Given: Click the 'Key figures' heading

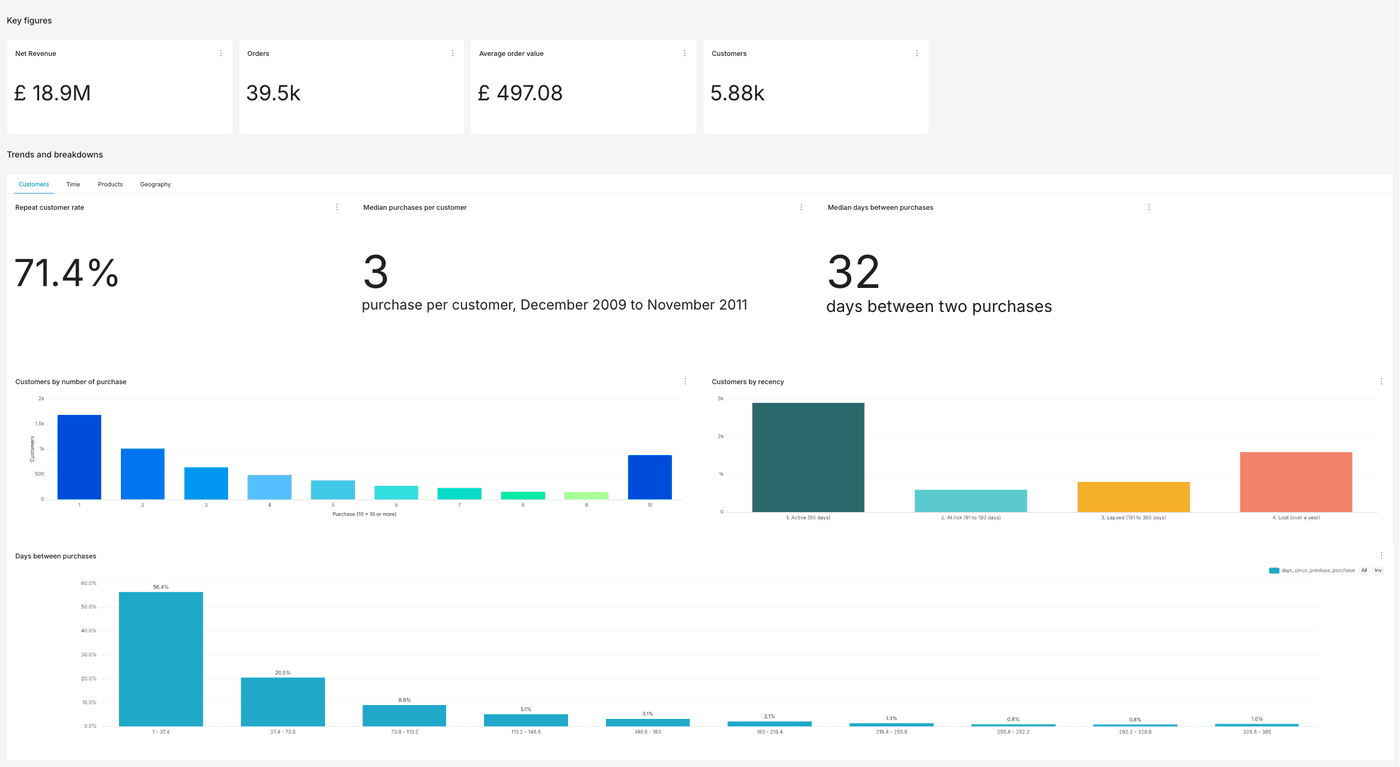Looking at the screenshot, I should coord(29,21).
